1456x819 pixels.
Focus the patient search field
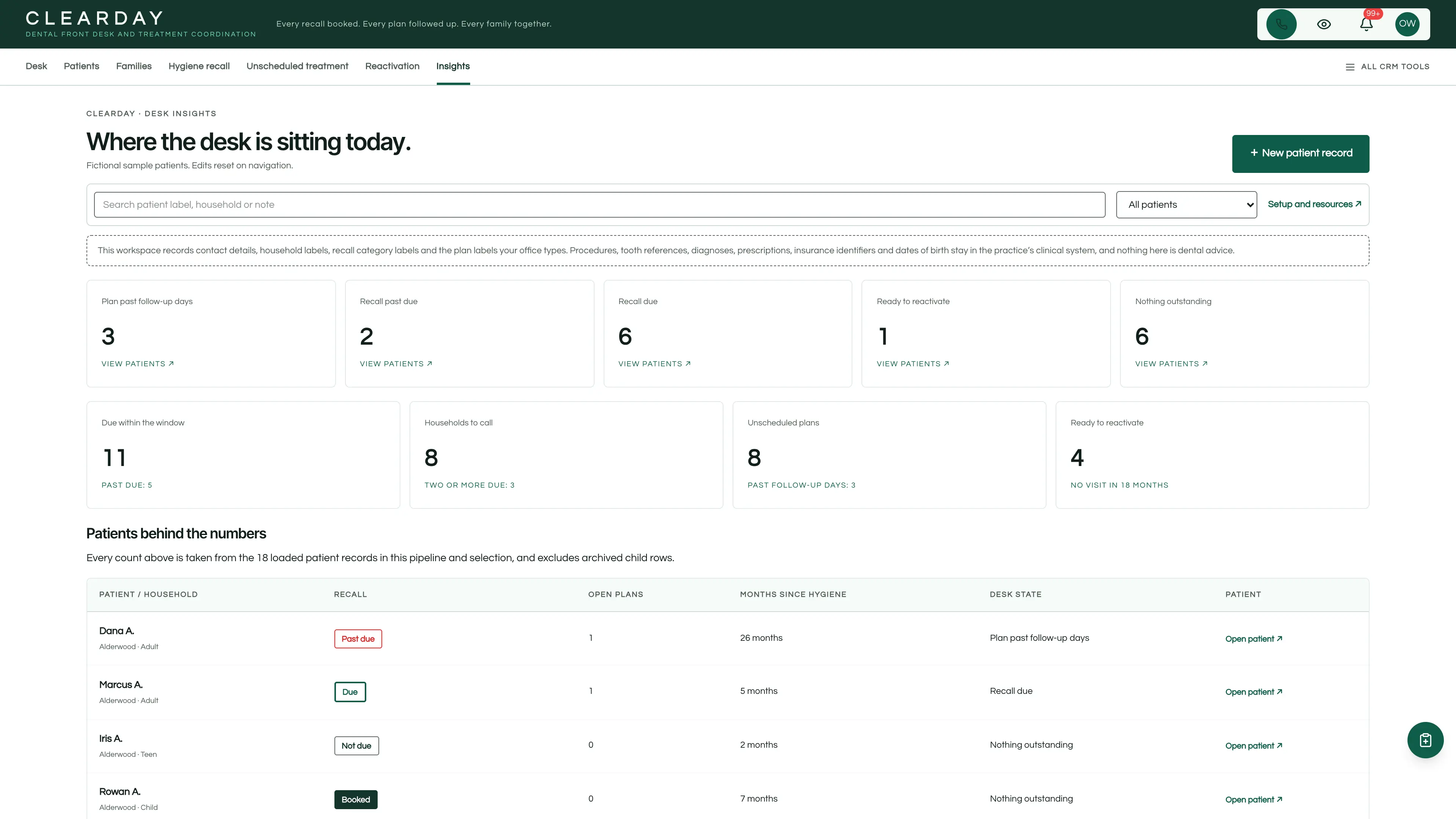[599, 205]
